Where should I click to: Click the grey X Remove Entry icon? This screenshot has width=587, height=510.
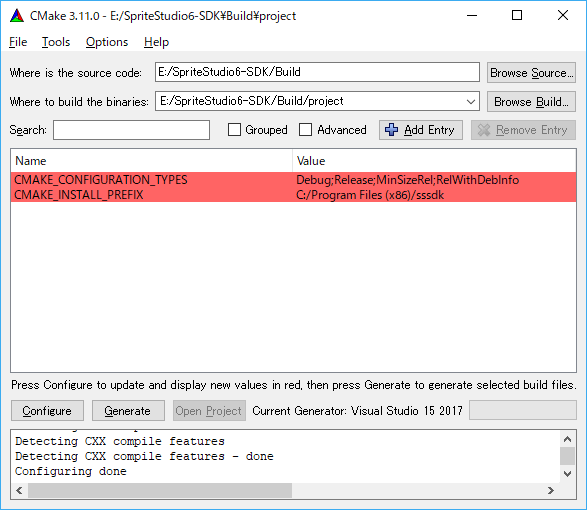pyautogui.click(x=484, y=130)
